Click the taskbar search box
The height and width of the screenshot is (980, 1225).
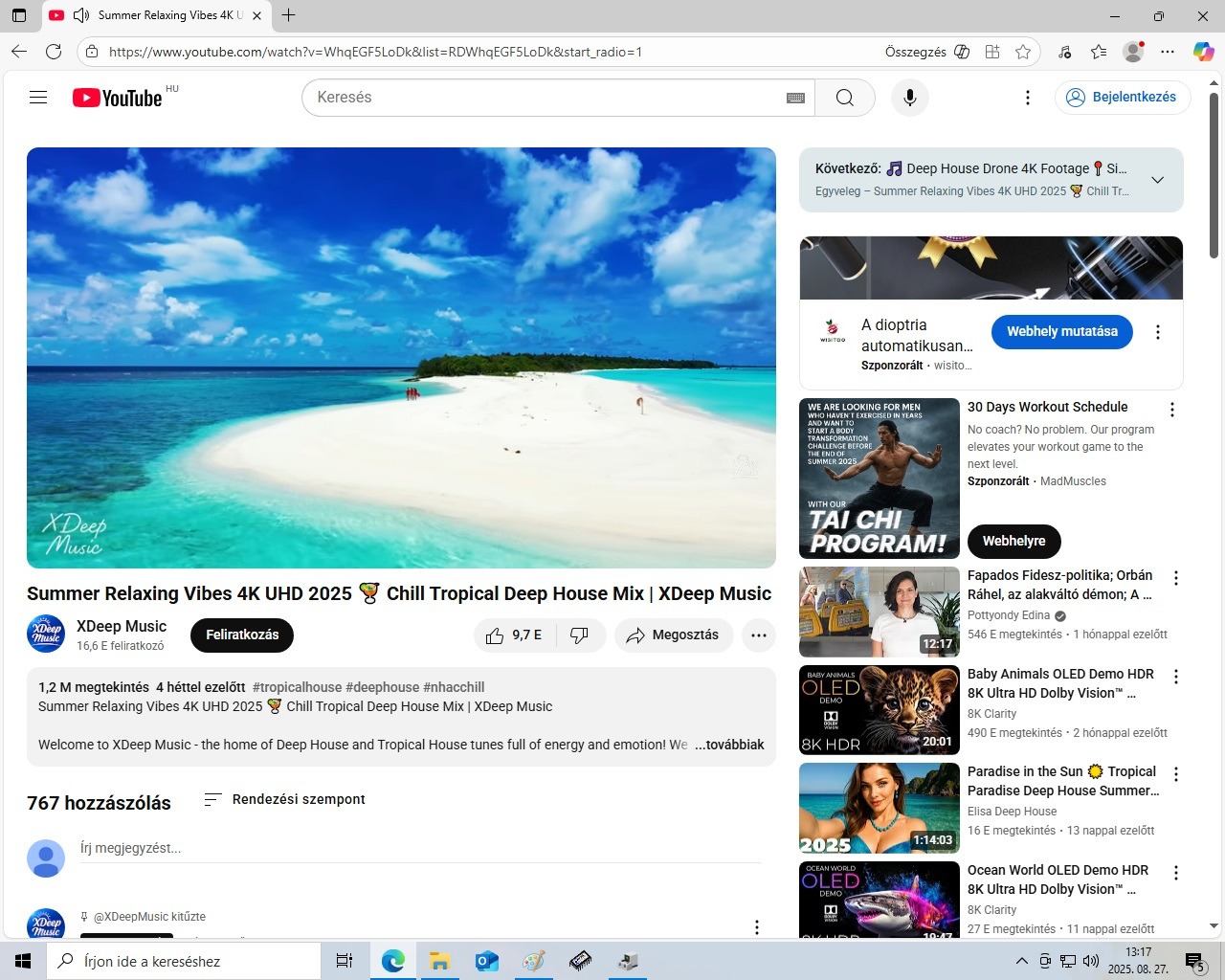pos(184,961)
